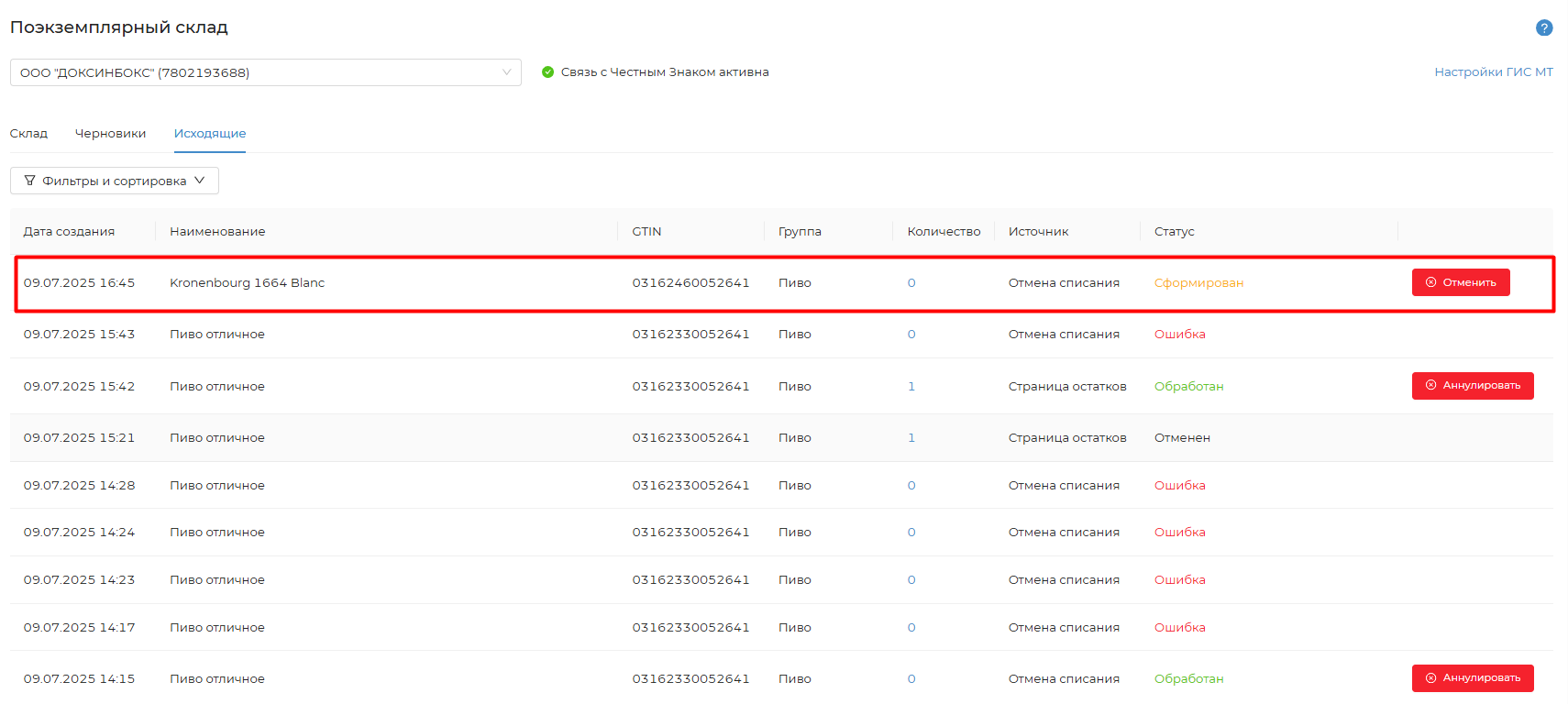The image size is (1568, 704).
Task: Expand the Фильтры и сортировка chevron
Action: (x=200, y=181)
